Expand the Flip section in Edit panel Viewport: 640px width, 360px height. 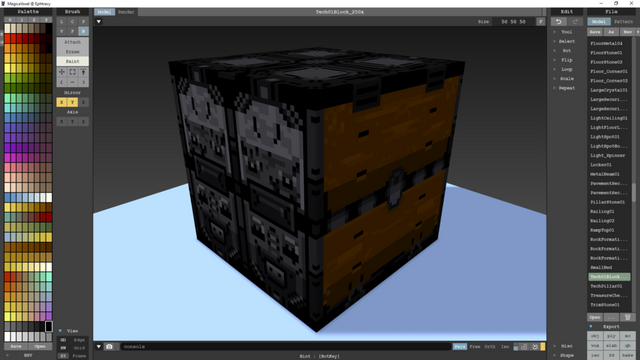567,60
